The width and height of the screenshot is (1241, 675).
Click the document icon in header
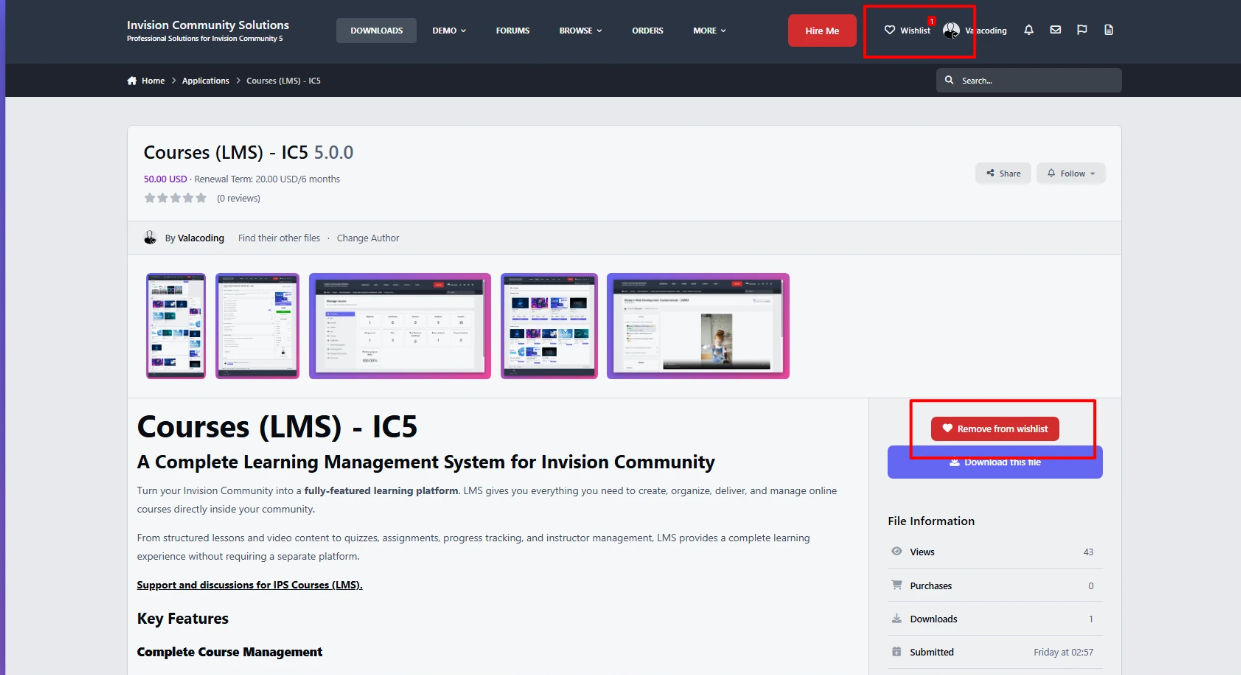coord(1108,30)
